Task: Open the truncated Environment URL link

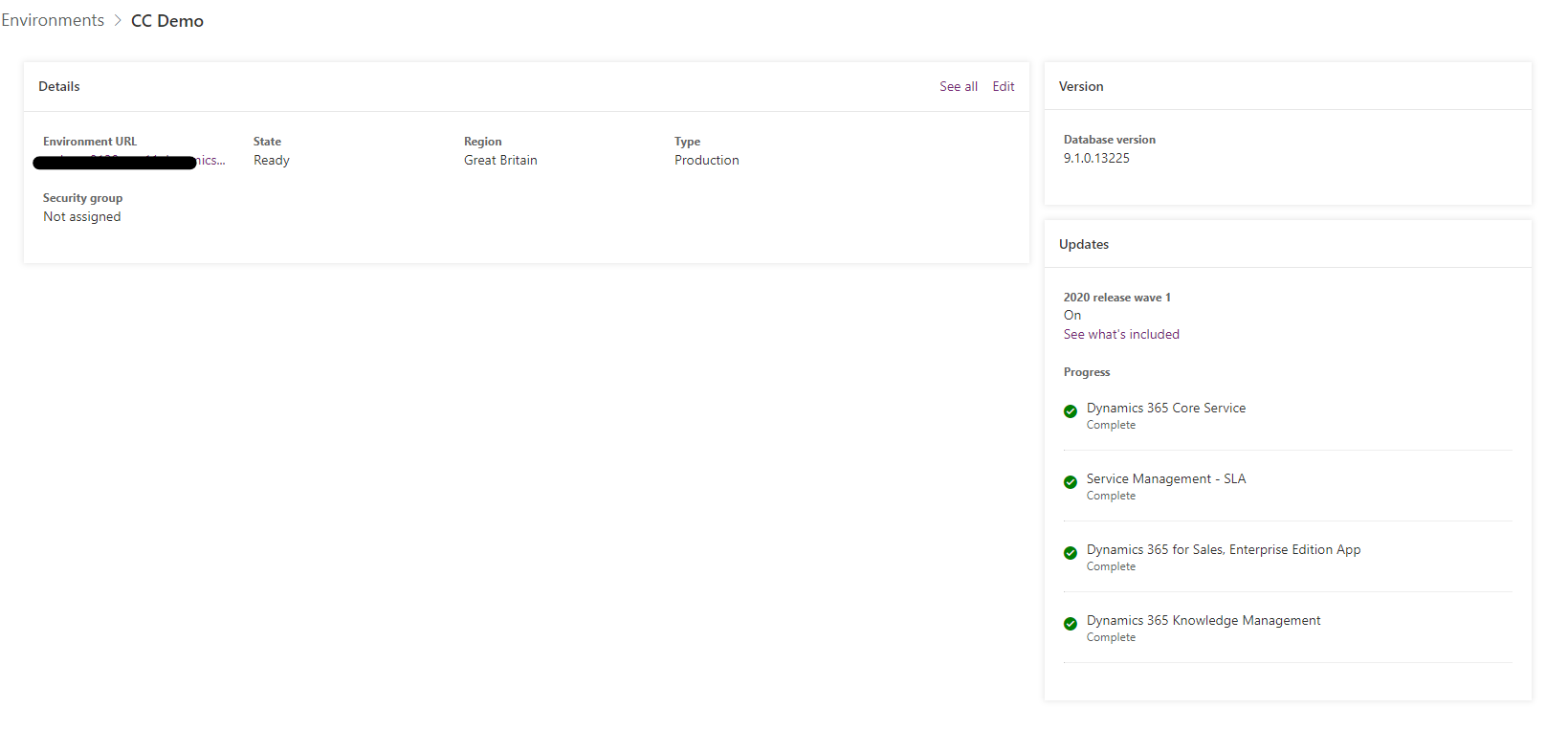Action: click(x=134, y=161)
